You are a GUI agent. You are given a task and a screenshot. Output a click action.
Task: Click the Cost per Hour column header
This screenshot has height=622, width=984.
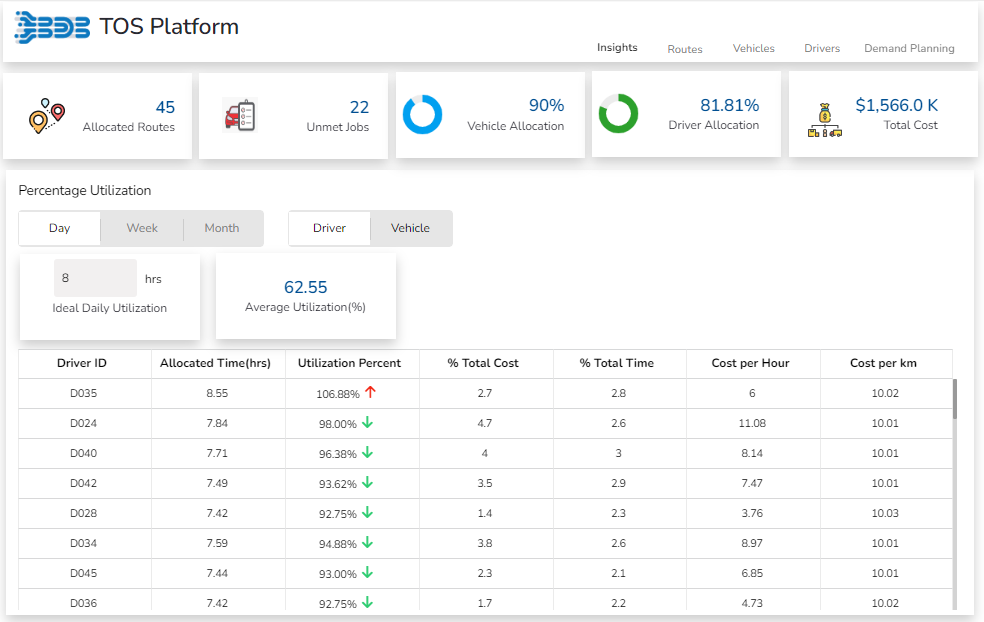click(751, 363)
